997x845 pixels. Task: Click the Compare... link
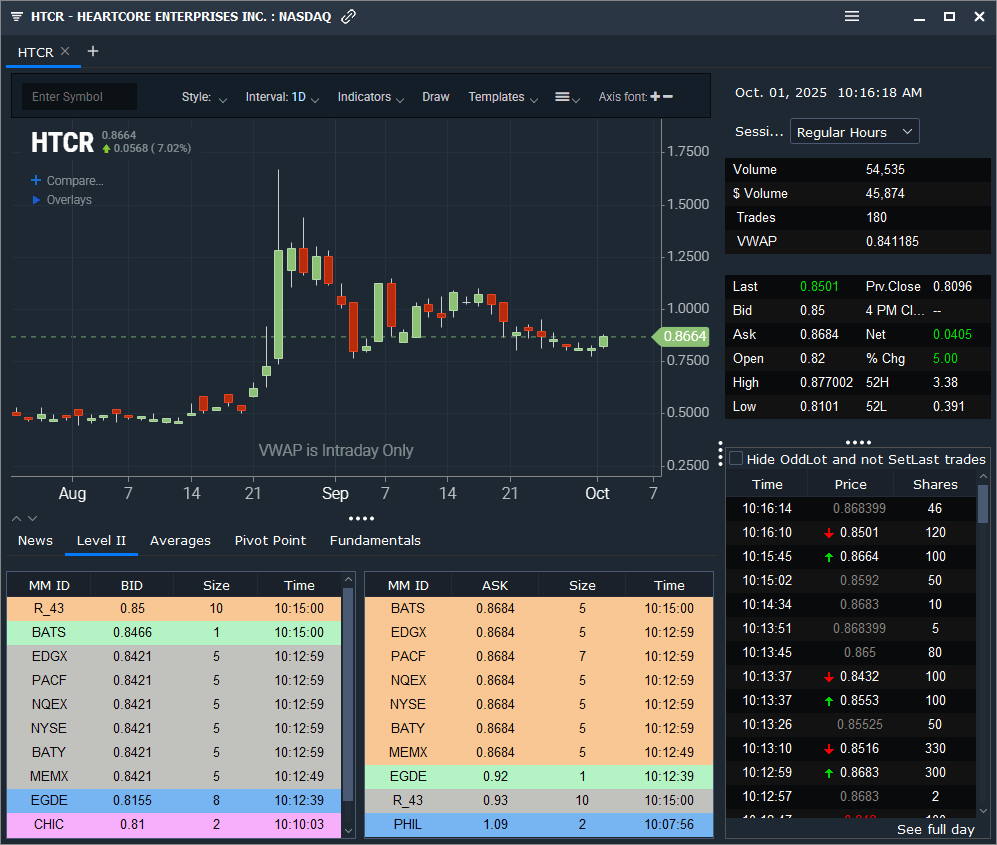click(75, 181)
